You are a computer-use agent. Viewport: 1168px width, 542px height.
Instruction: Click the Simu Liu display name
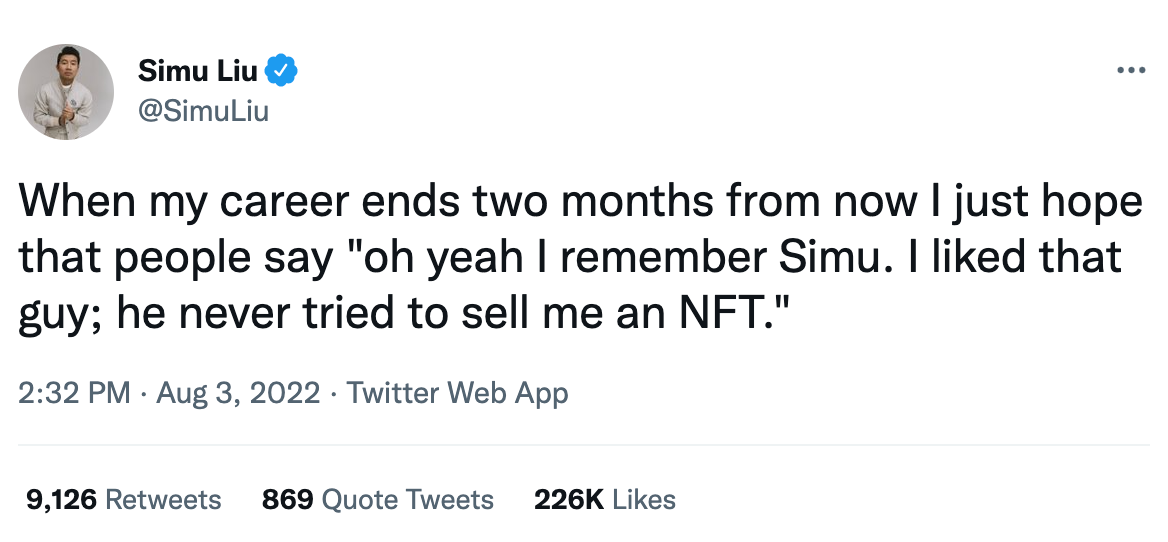click(197, 71)
